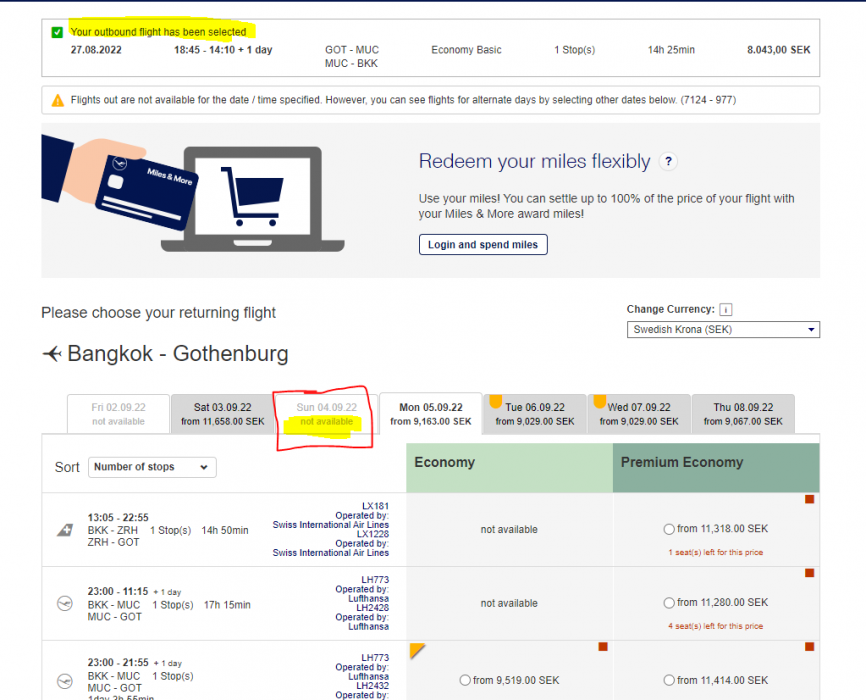This screenshot has height=700, width=866.
Task: Switch to the Sat 03.09.22 date tab
Action: coord(222,414)
